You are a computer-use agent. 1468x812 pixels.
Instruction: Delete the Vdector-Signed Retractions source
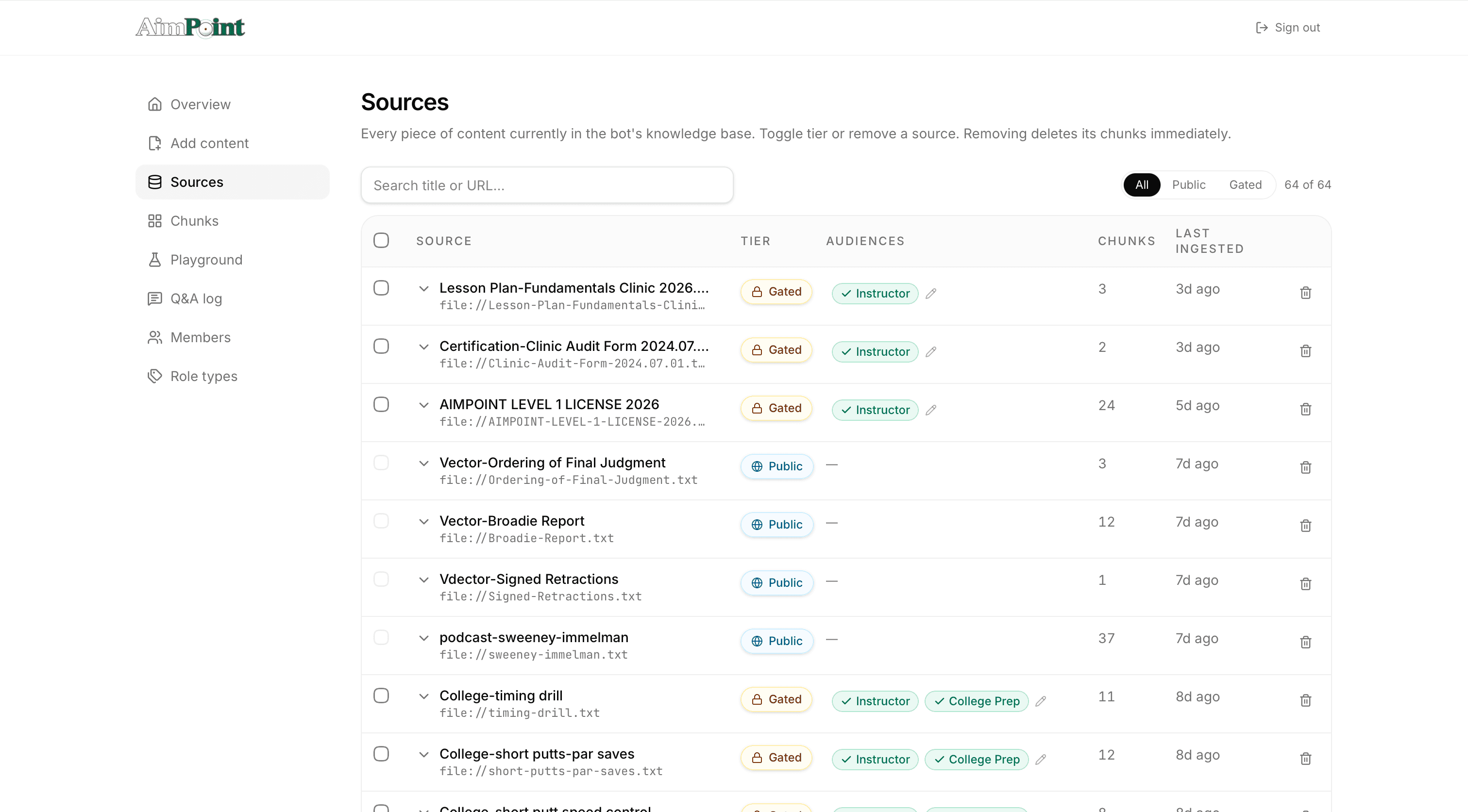click(1306, 584)
